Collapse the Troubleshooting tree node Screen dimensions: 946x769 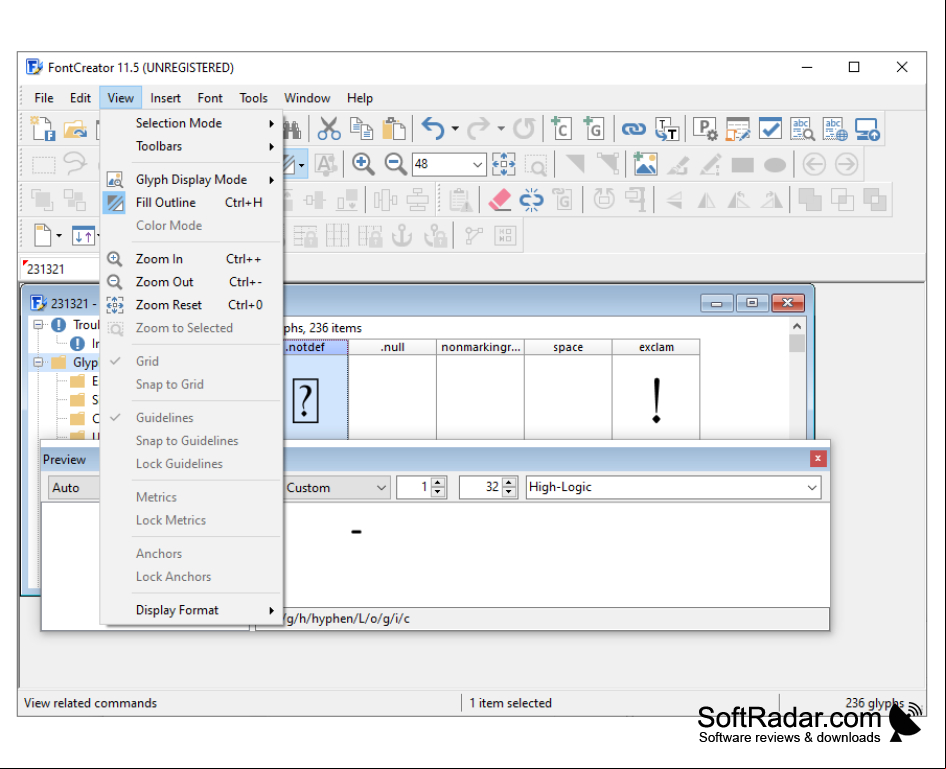pyautogui.click(x=39, y=325)
